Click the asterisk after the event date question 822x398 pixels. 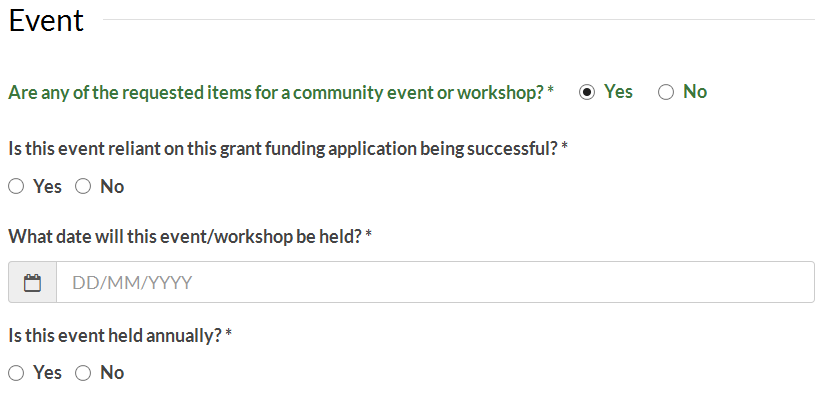[369, 234]
